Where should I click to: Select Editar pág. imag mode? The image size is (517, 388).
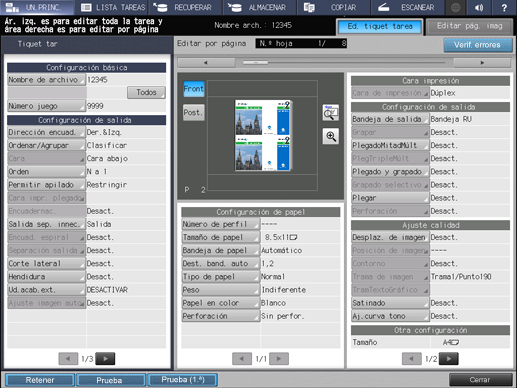(x=469, y=26)
